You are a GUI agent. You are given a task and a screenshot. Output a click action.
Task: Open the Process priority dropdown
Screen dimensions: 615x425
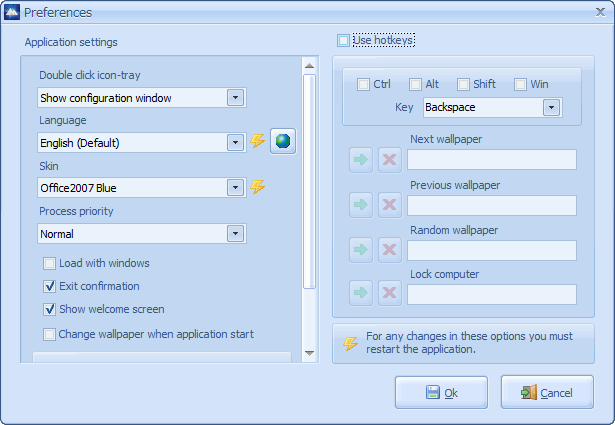[x=235, y=234]
